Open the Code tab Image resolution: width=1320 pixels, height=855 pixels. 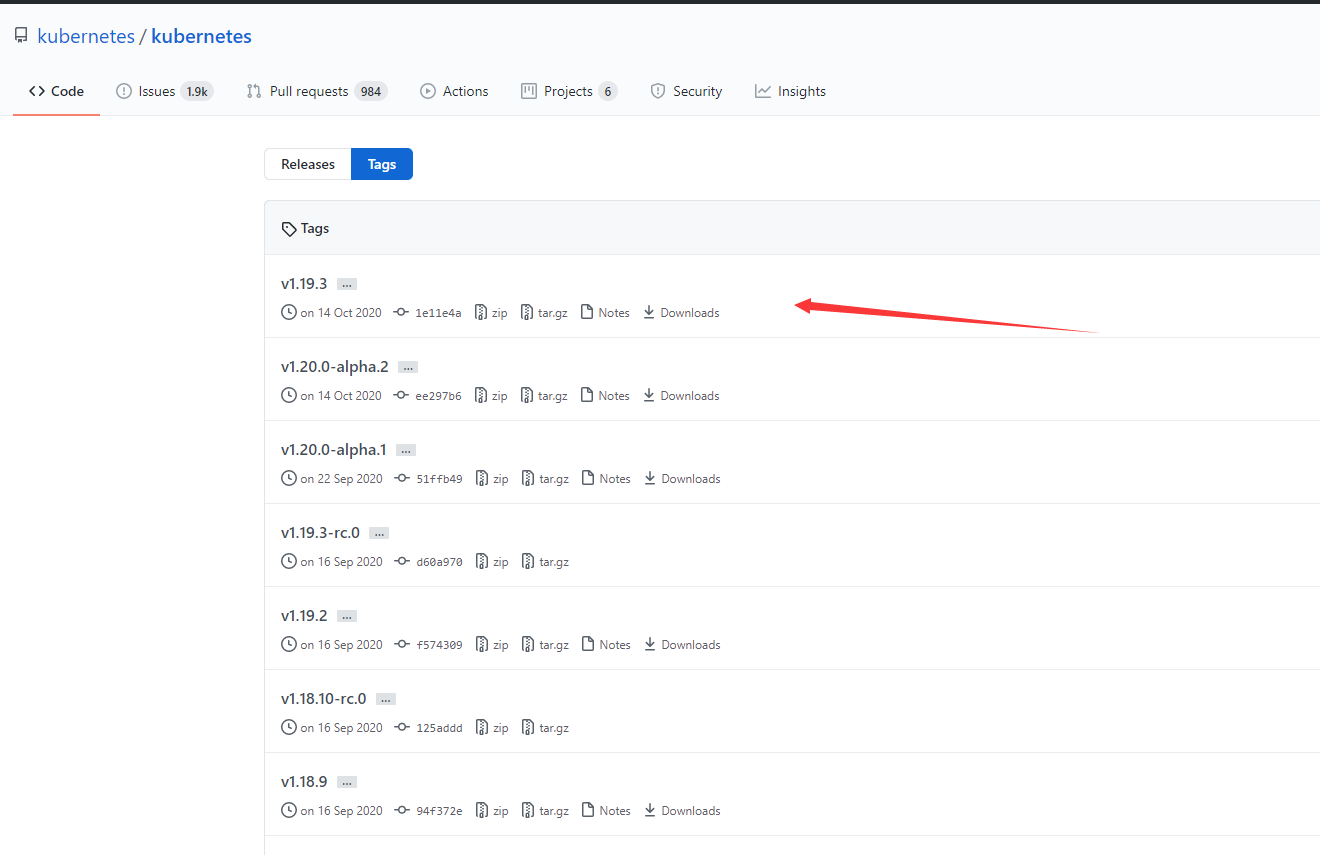tap(56, 91)
